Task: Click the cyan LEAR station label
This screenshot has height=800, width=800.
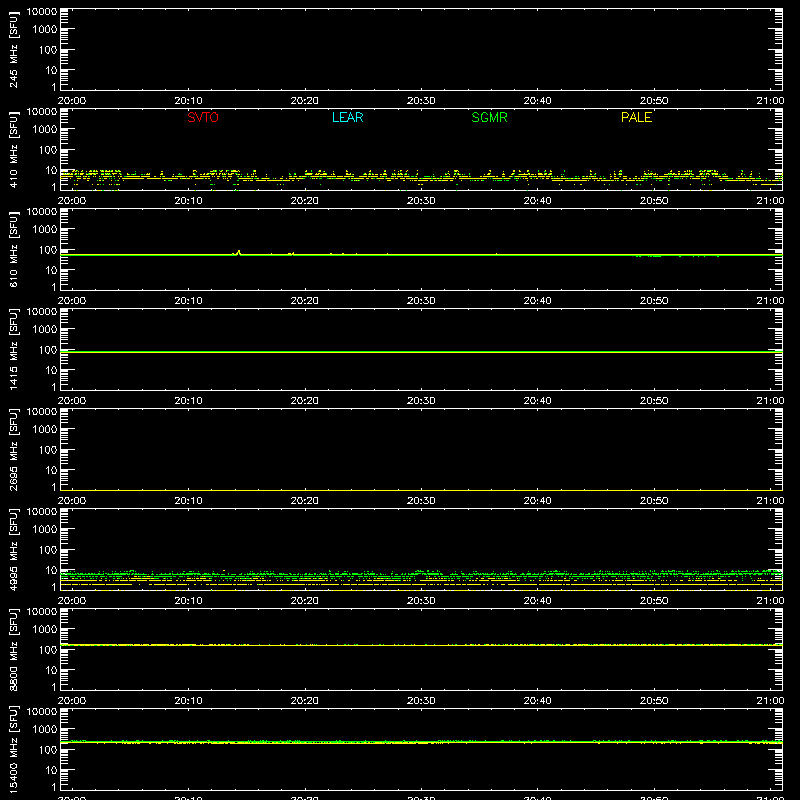Action: (x=347, y=117)
